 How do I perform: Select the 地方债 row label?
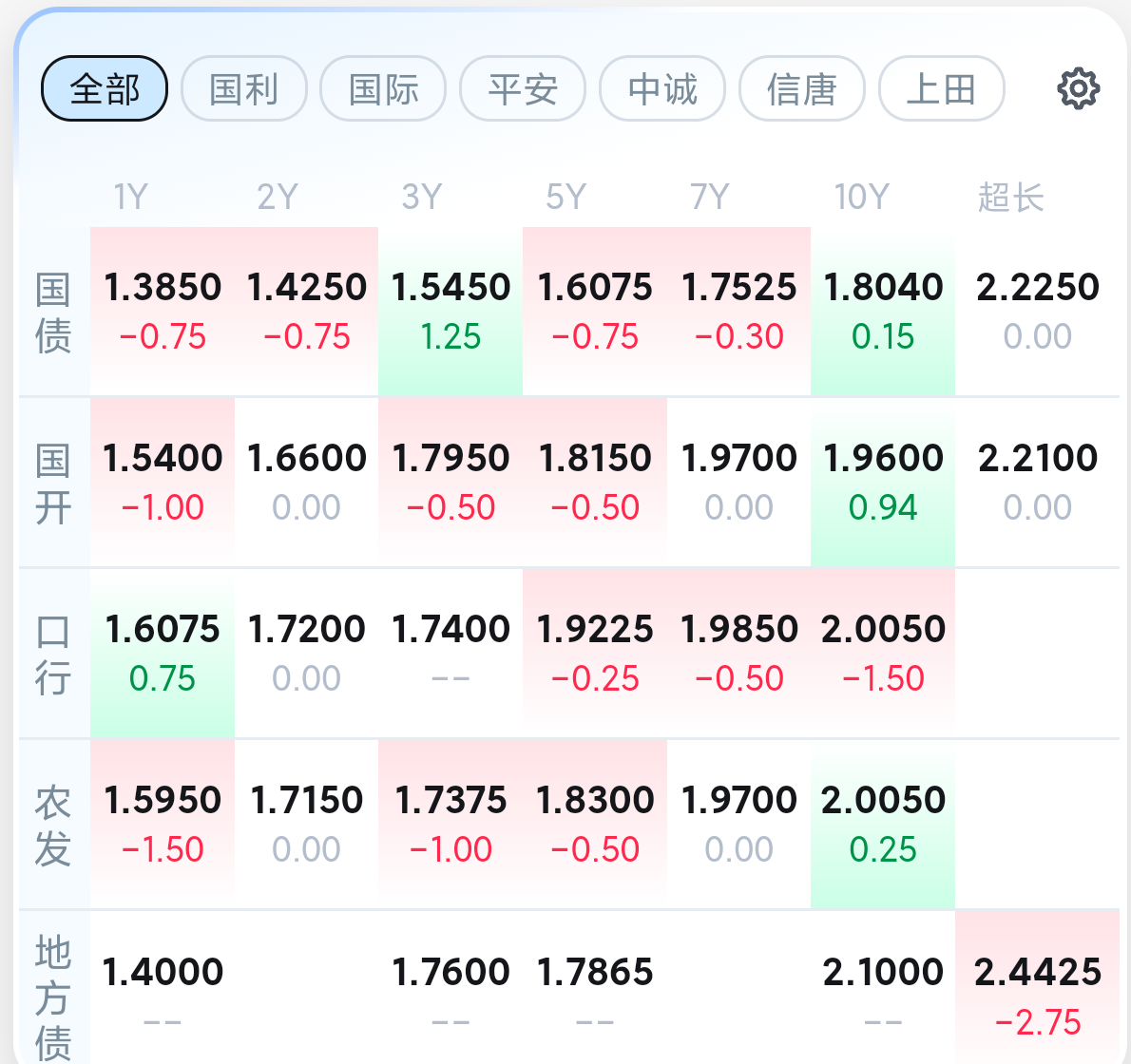coord(53,996)
